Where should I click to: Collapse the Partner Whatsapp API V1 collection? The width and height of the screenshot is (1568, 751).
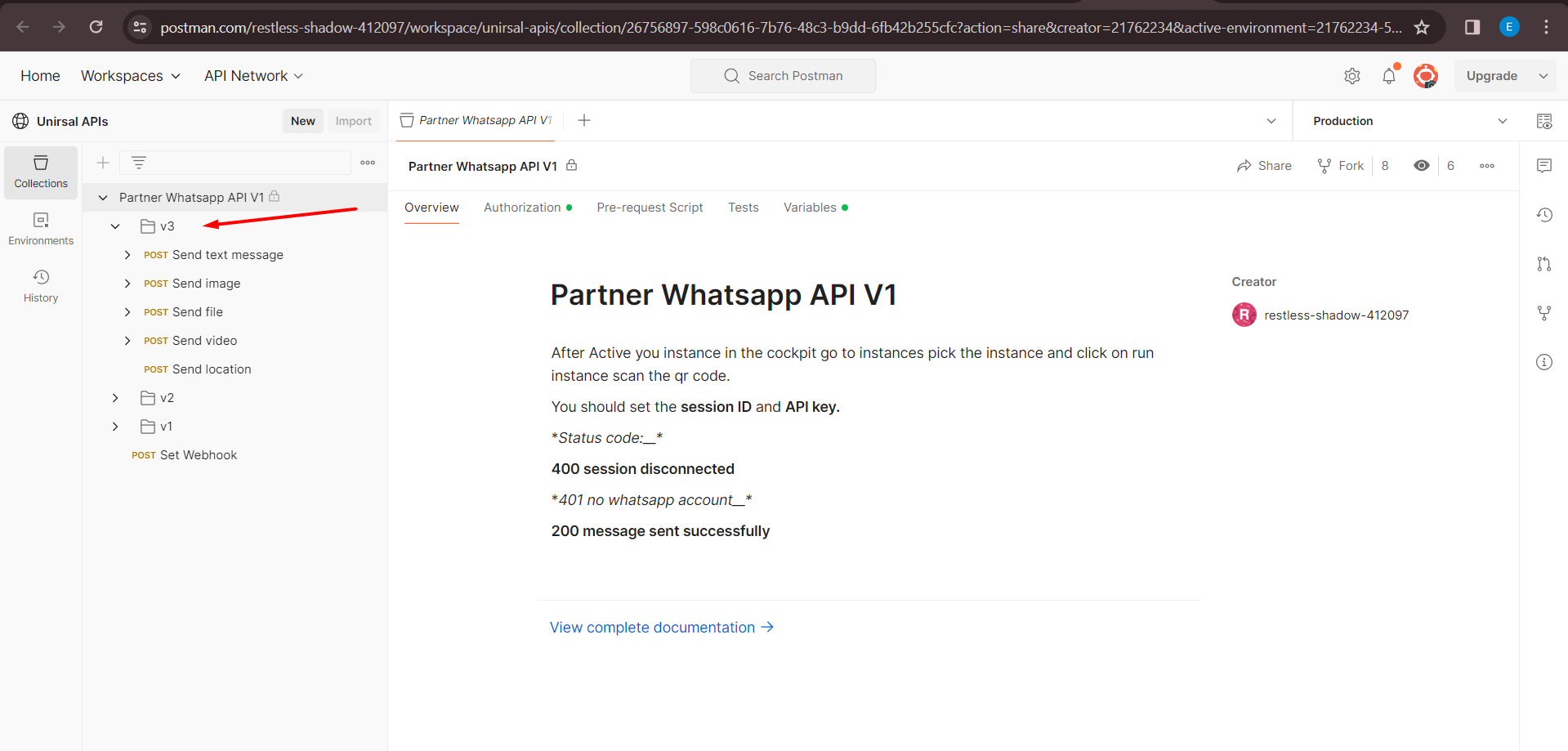pyautogui.click(x=103, y=198)
